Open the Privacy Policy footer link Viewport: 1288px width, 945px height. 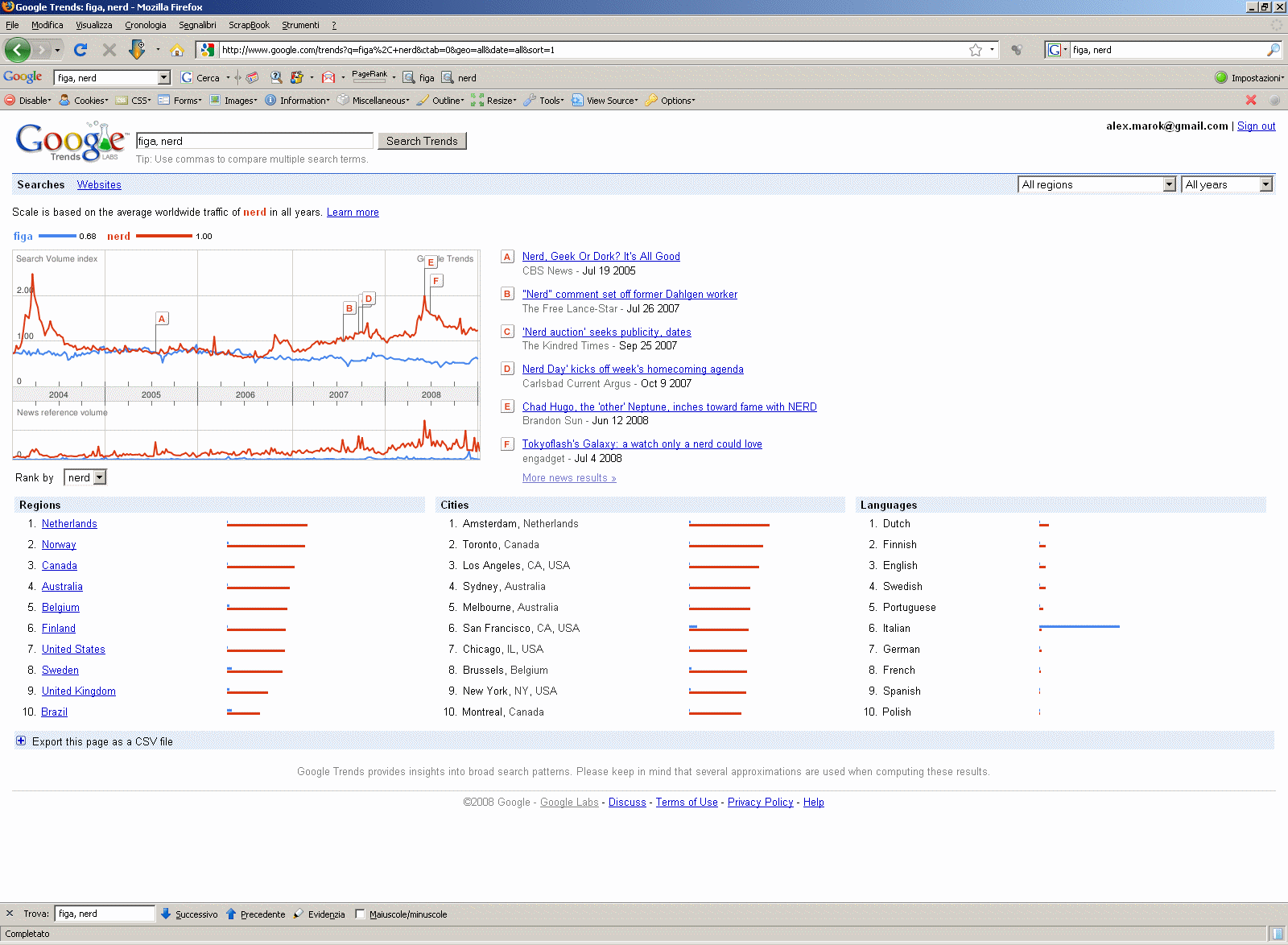coord(761,803)
